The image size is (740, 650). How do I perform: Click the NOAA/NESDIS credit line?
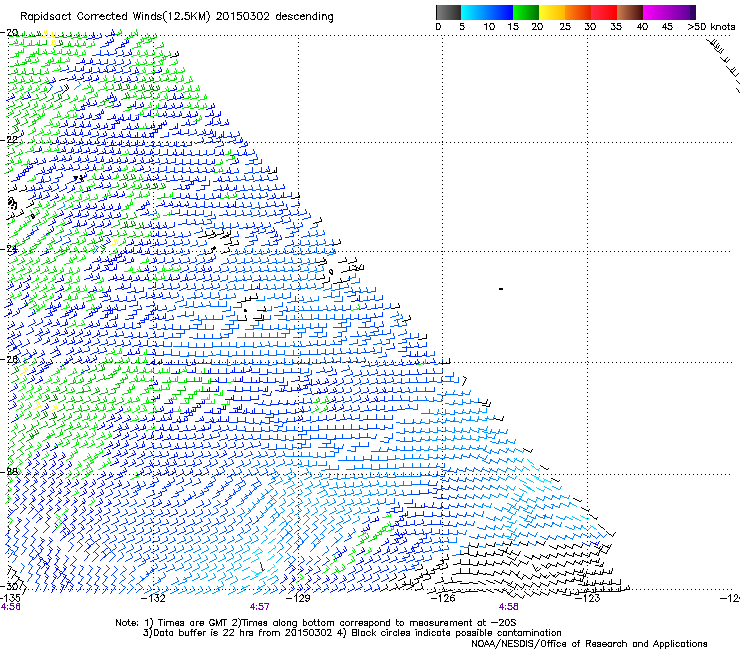pyautogui.click(x=589, y=643)
